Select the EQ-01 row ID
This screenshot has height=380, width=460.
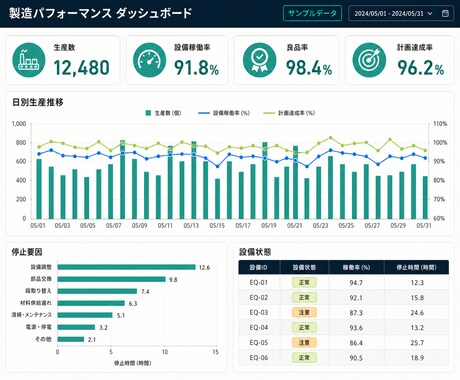point(259,283)
